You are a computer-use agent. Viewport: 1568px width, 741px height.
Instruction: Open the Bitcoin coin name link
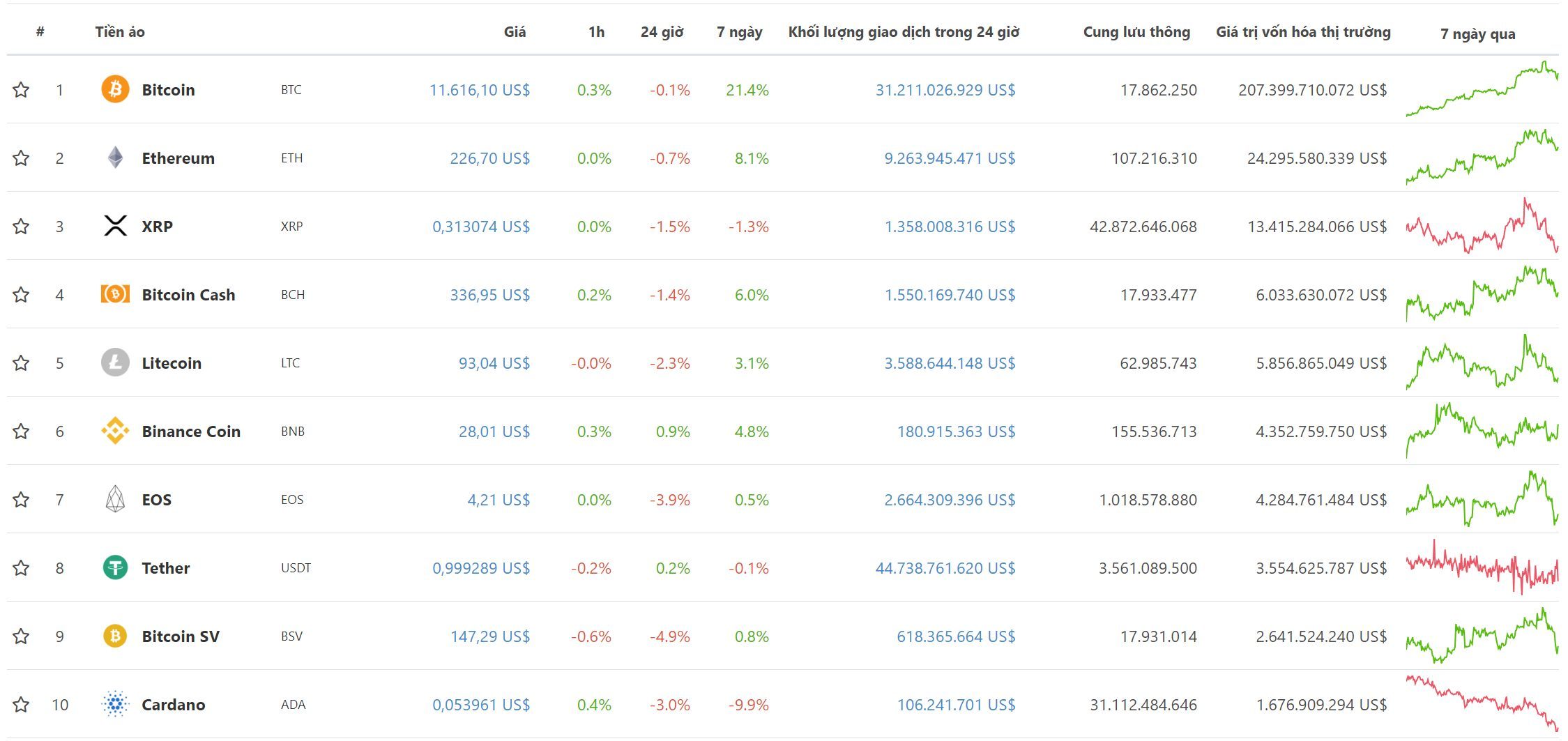click(168, 89)
